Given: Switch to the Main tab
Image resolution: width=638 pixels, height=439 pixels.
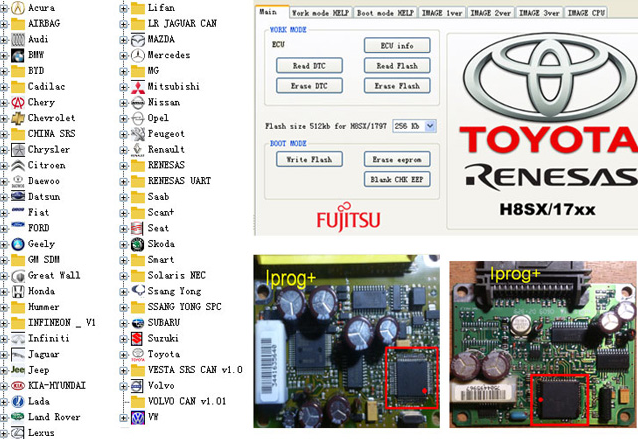Looking at the screenshot, I should [272, 12].
